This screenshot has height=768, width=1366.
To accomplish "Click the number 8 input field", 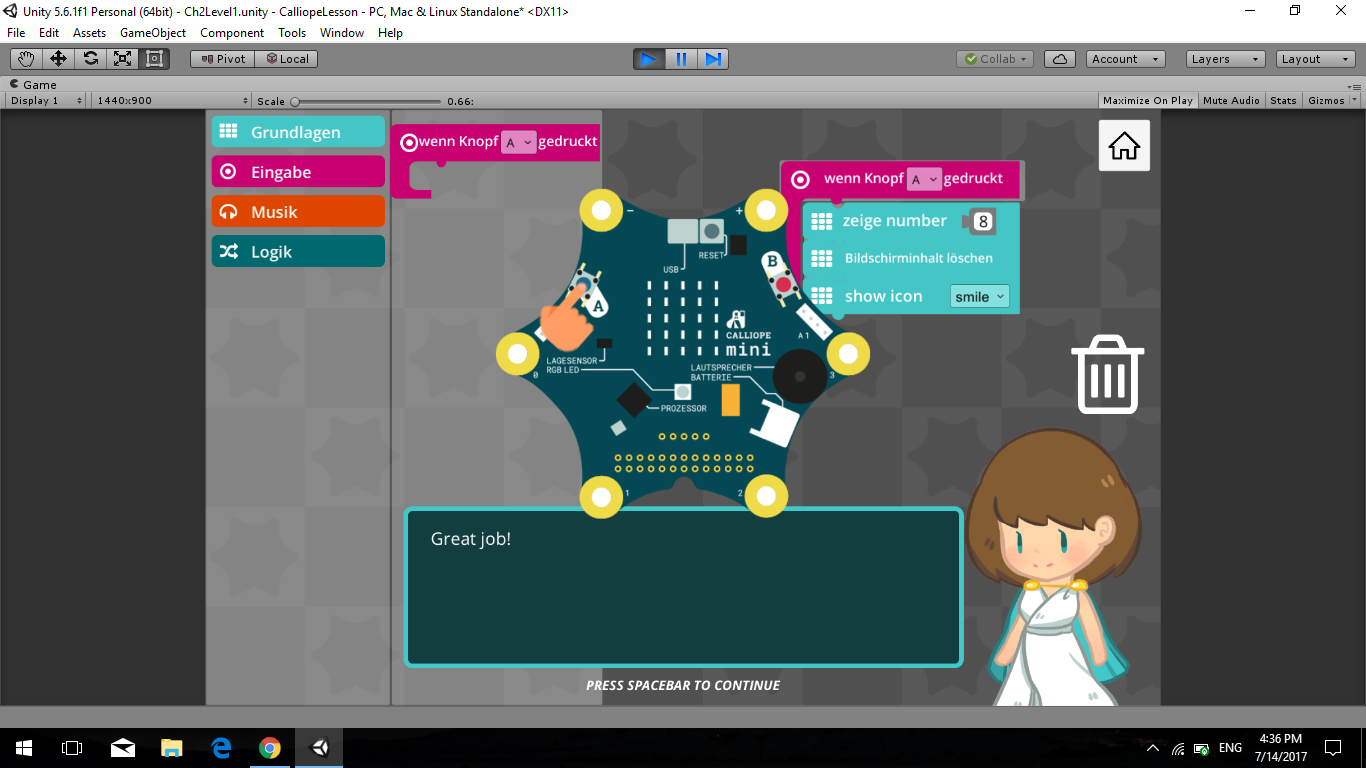I will coord(983,221).
